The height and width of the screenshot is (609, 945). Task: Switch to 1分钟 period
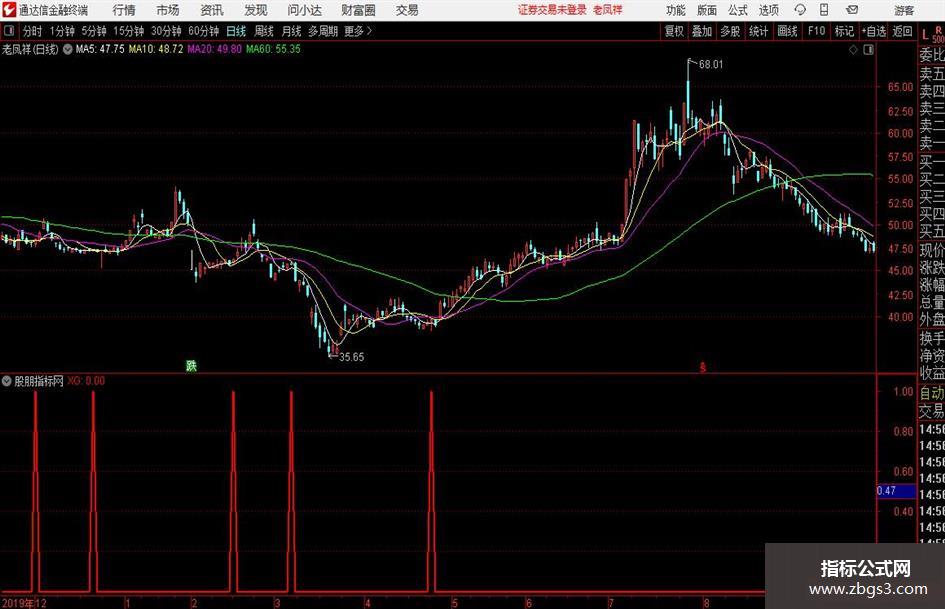(x=62, y=31)
